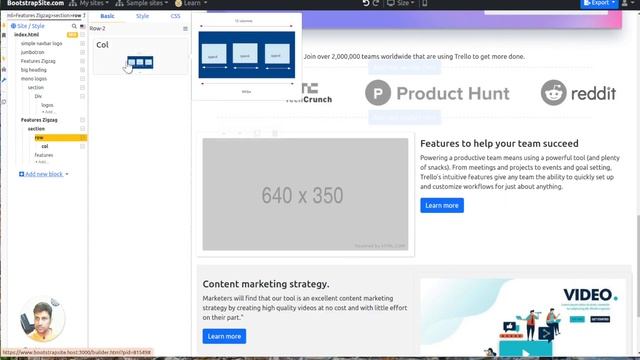Select jumbotron tree item
The height and width of the screenshot is (360, 640).
coord(33,52)
